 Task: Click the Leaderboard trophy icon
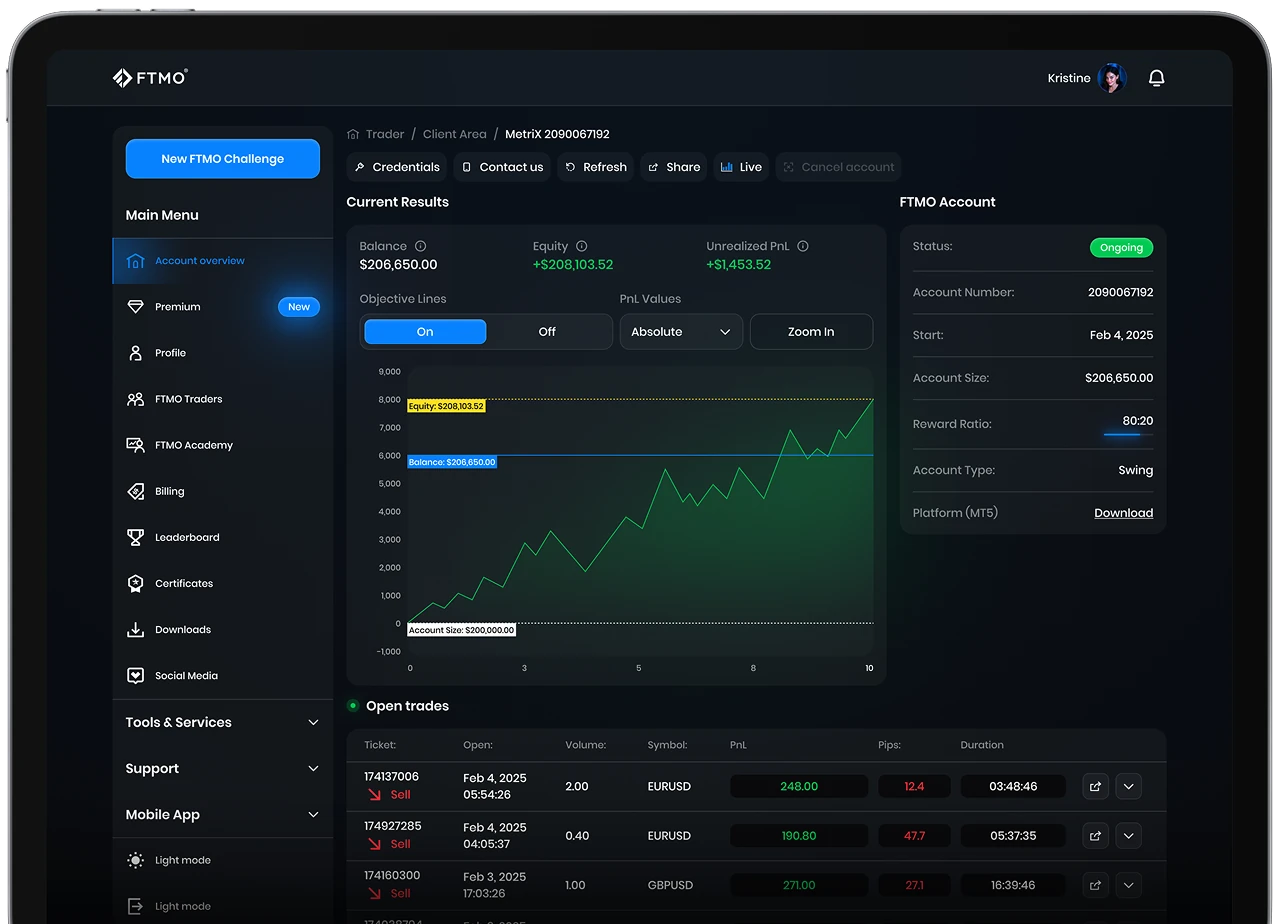click(136, 538)
